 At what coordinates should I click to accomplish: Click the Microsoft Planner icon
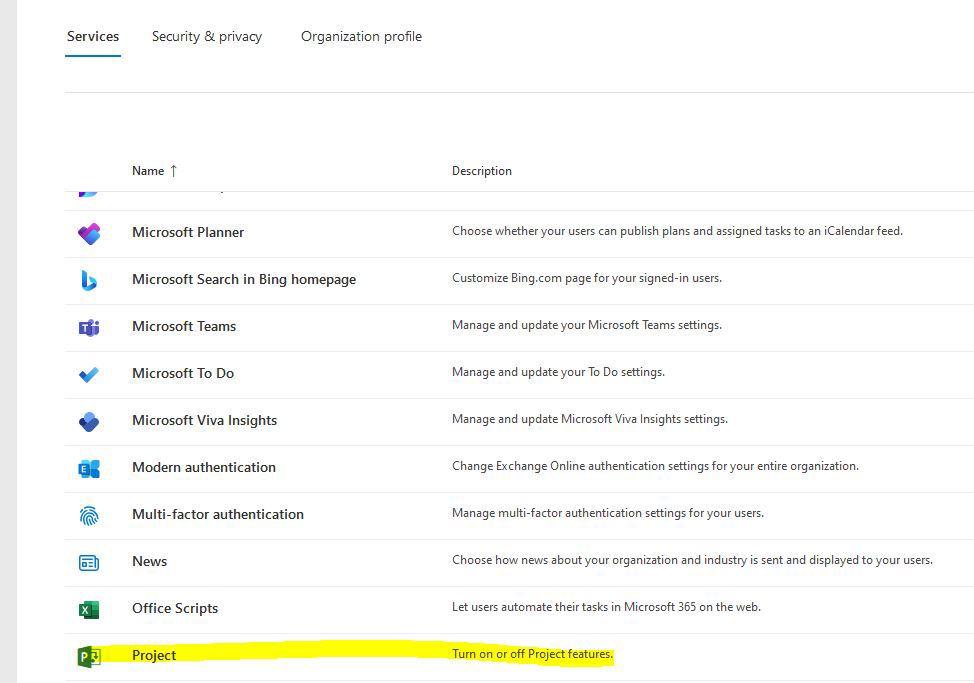click(89, 233)
